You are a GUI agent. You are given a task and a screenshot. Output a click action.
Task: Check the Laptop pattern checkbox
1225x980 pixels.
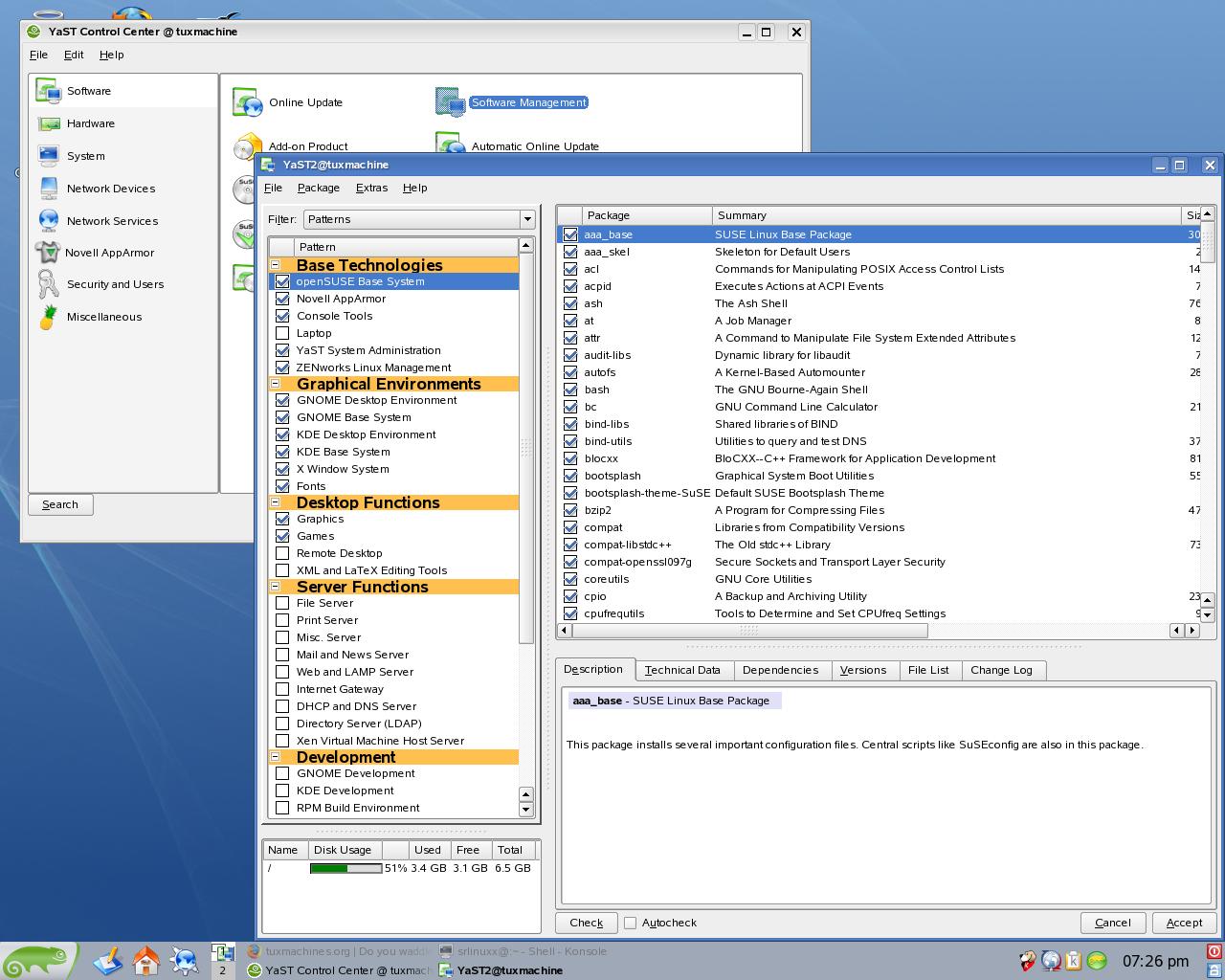point(282,333)
